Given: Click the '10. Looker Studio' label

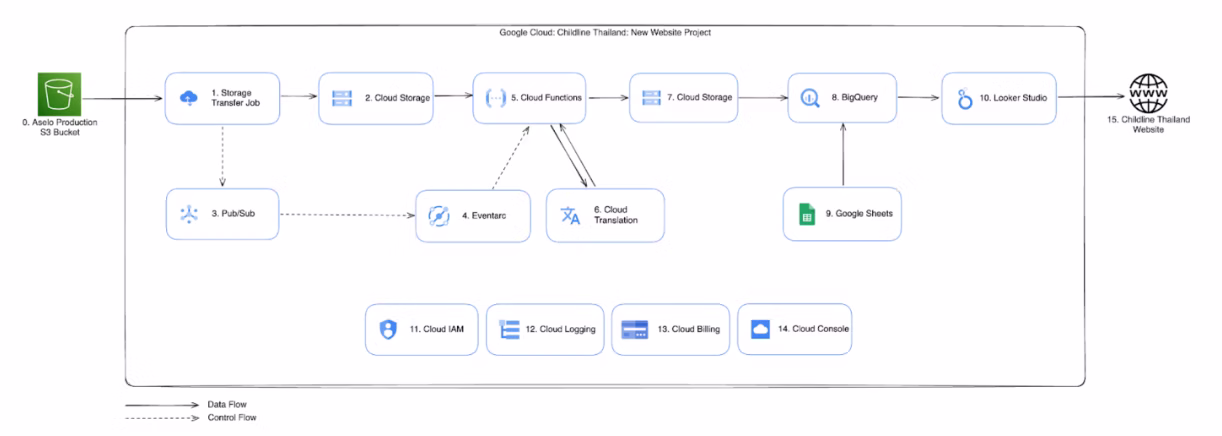Looking at the screenshot, I should tap(1013, 98).
